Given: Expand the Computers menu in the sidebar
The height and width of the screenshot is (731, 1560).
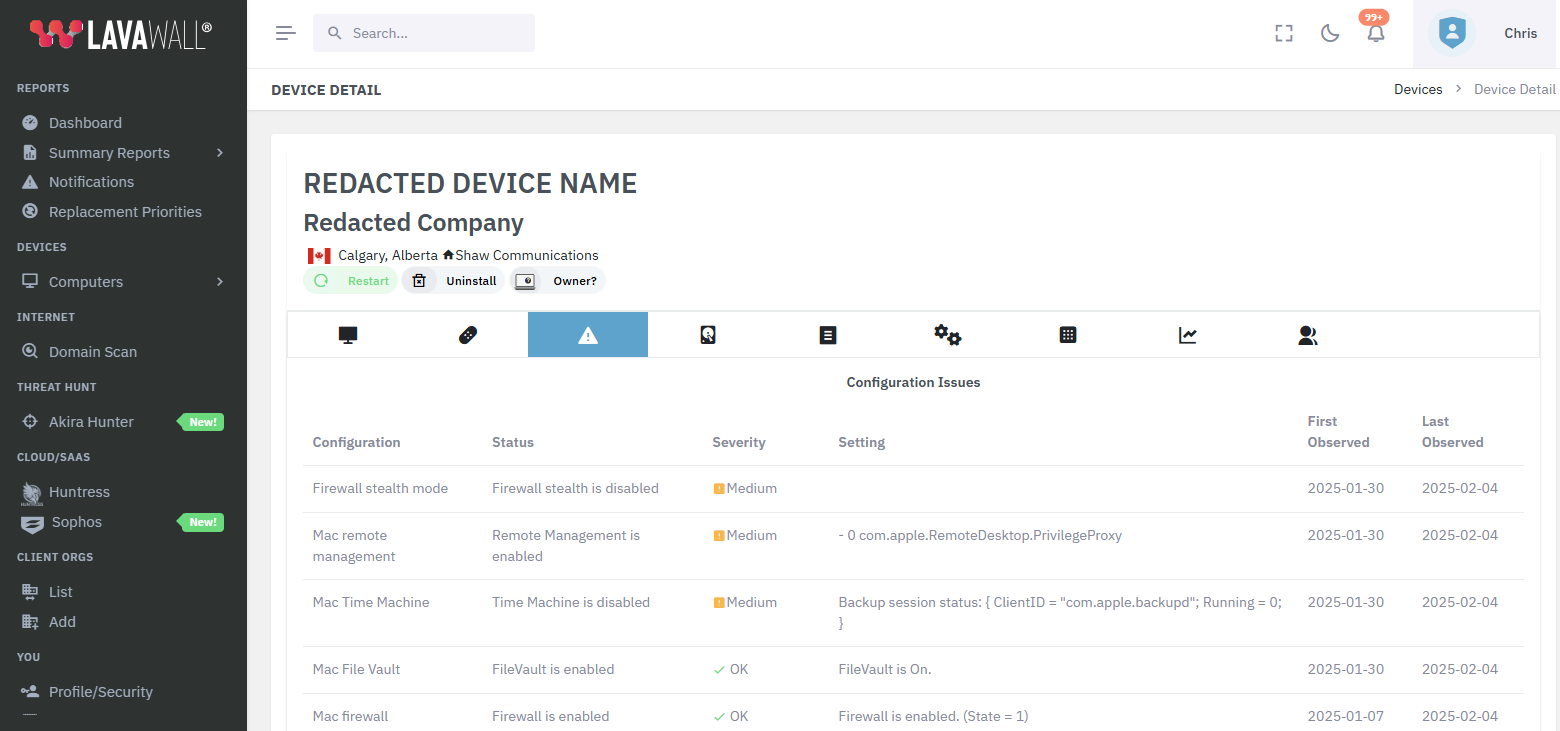Looking at the screenshot, I should [x=86, y=282].
